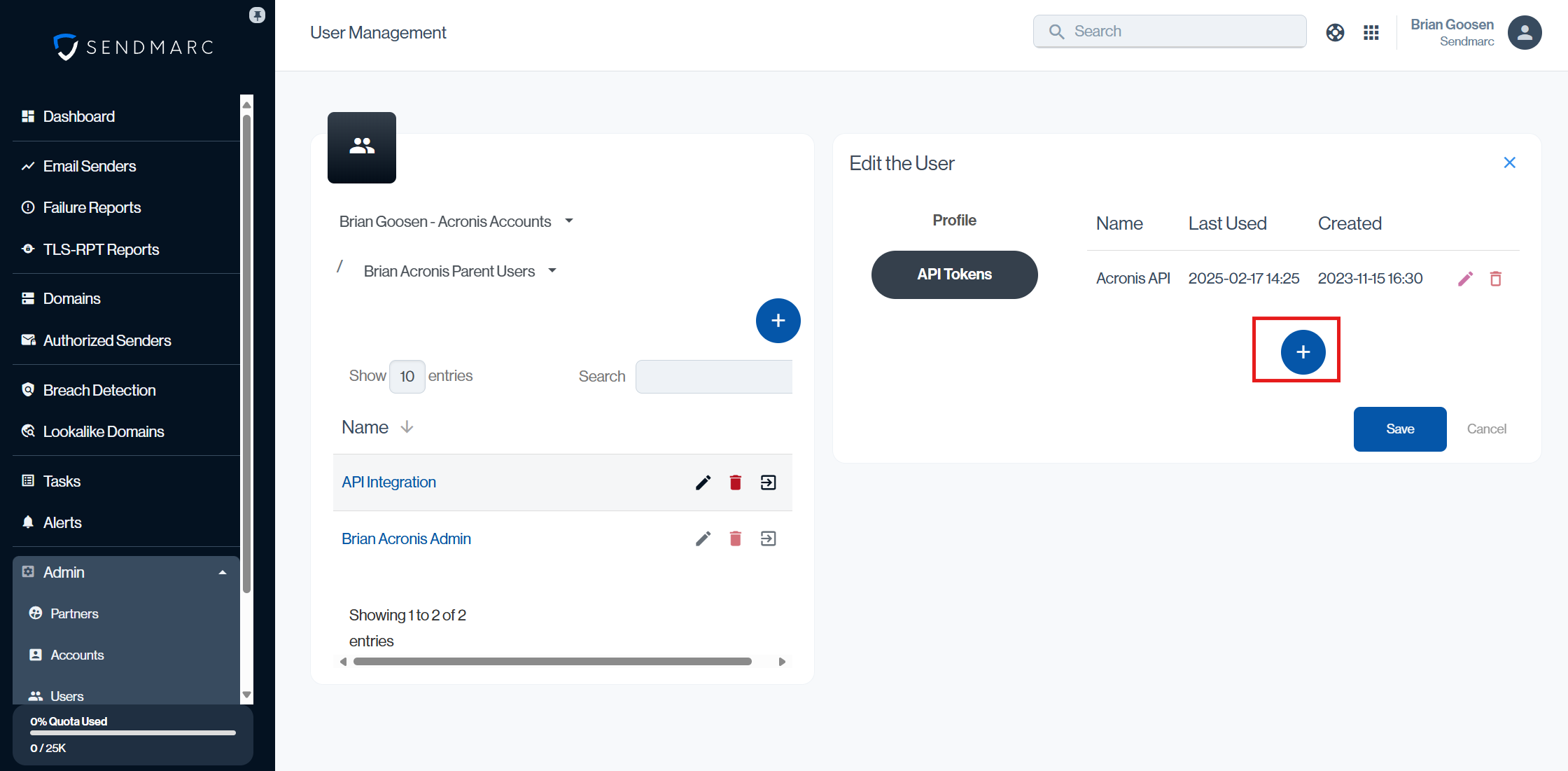Click the Email Senders trend icon
Viewport: 1568px width, 771px height.
tap(28, 166)
